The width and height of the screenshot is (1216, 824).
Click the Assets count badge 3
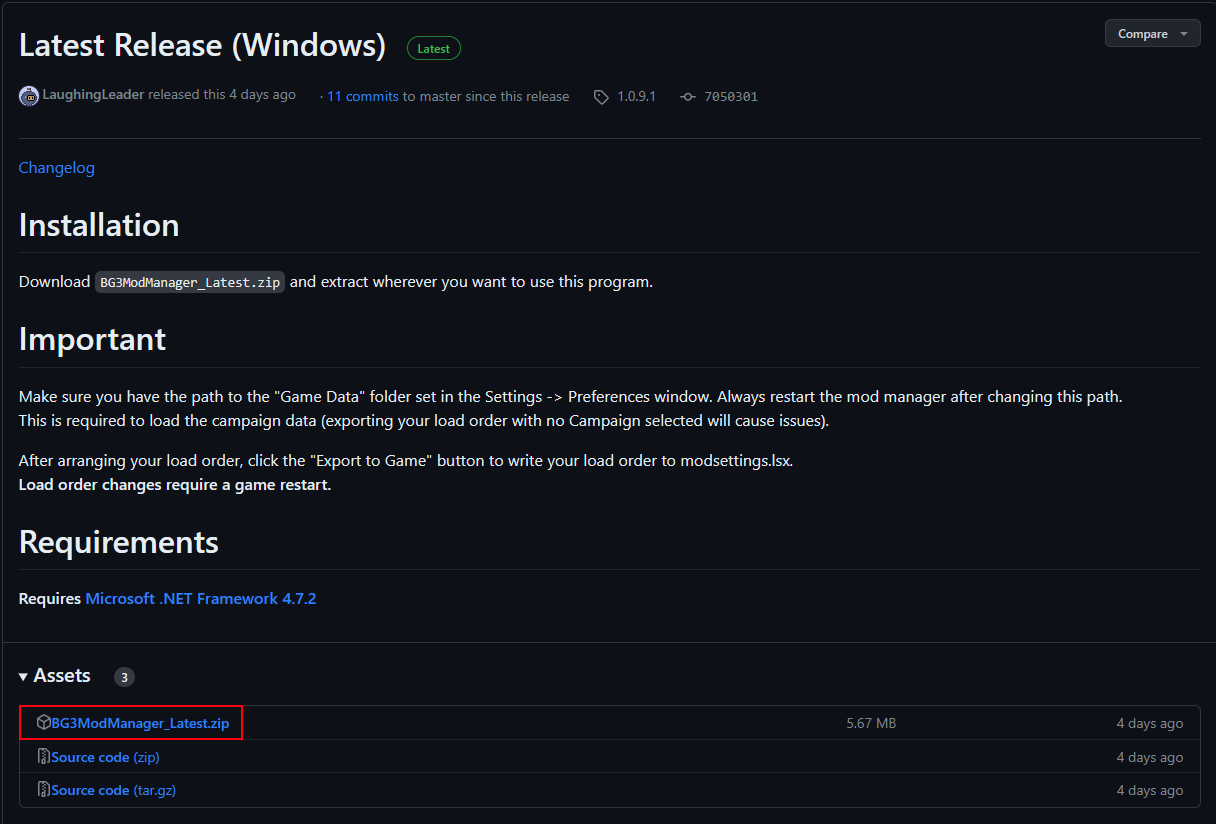tap(124, 677)
